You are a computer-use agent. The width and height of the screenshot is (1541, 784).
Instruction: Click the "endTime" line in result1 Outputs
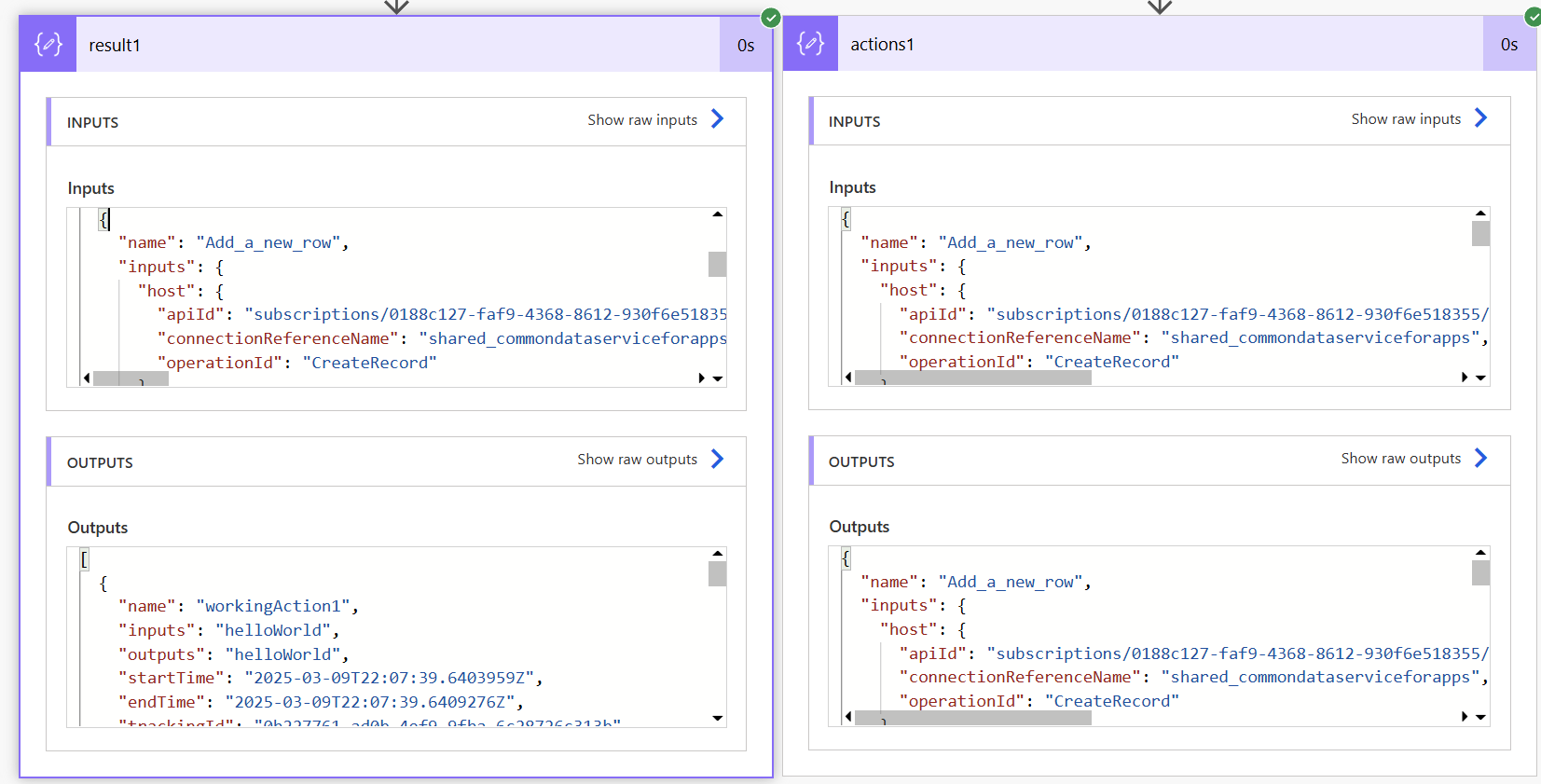pos(321,702)
